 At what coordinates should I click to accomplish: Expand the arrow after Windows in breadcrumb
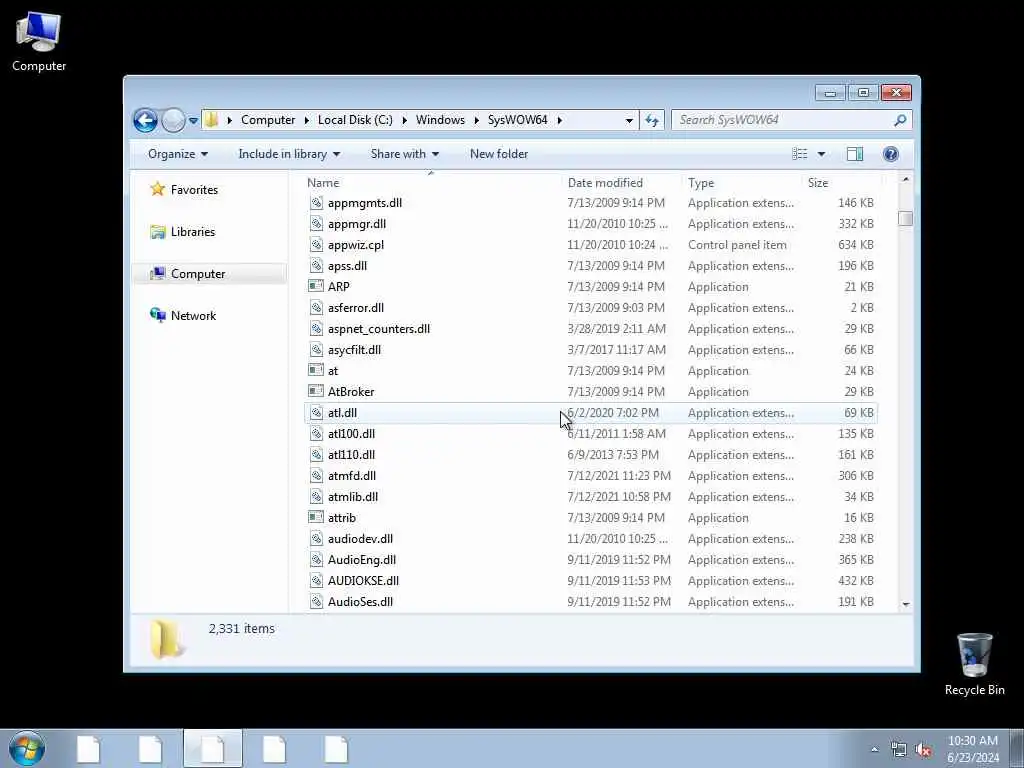[477, 120]
